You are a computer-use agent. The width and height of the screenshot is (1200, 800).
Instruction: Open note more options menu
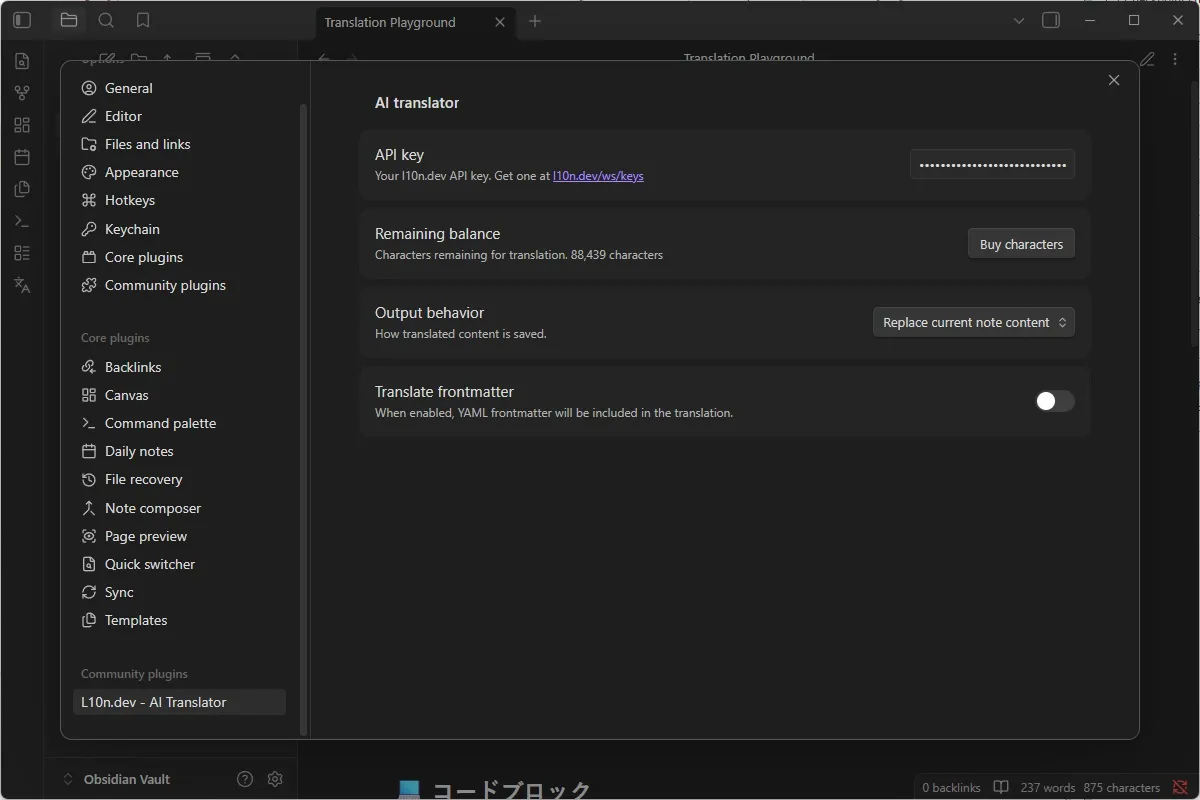[1175, 59]
